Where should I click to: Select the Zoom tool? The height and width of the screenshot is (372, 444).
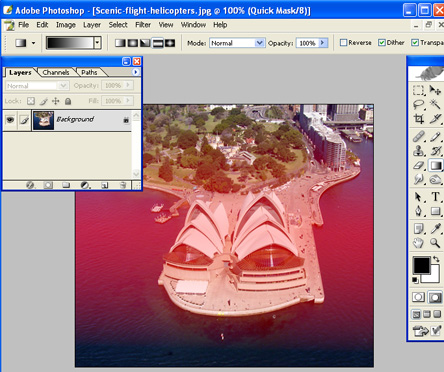tap(435, 243)
